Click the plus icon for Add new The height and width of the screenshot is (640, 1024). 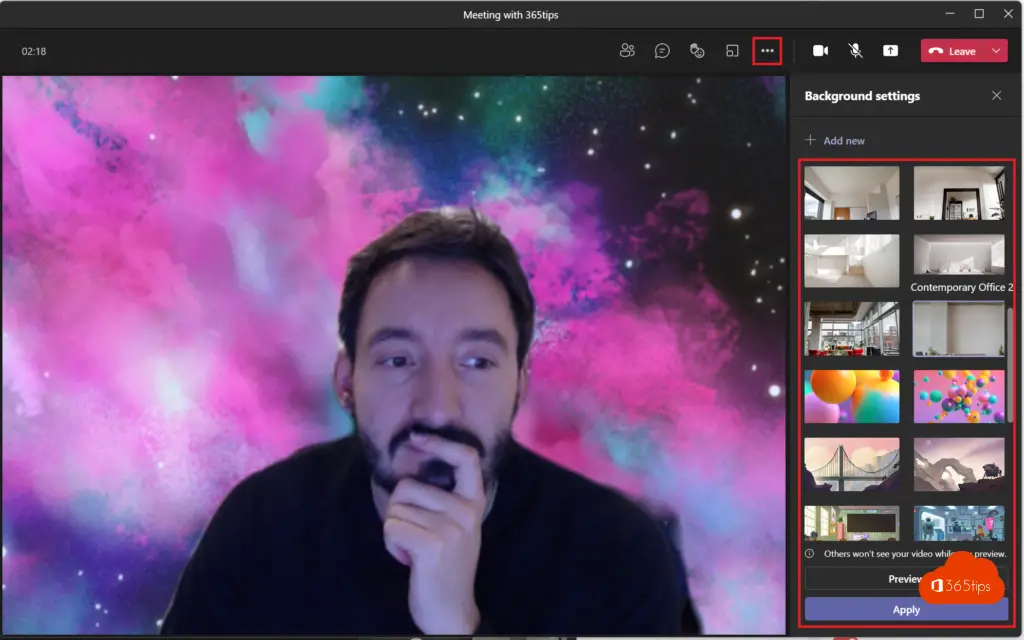pos(811,141)
